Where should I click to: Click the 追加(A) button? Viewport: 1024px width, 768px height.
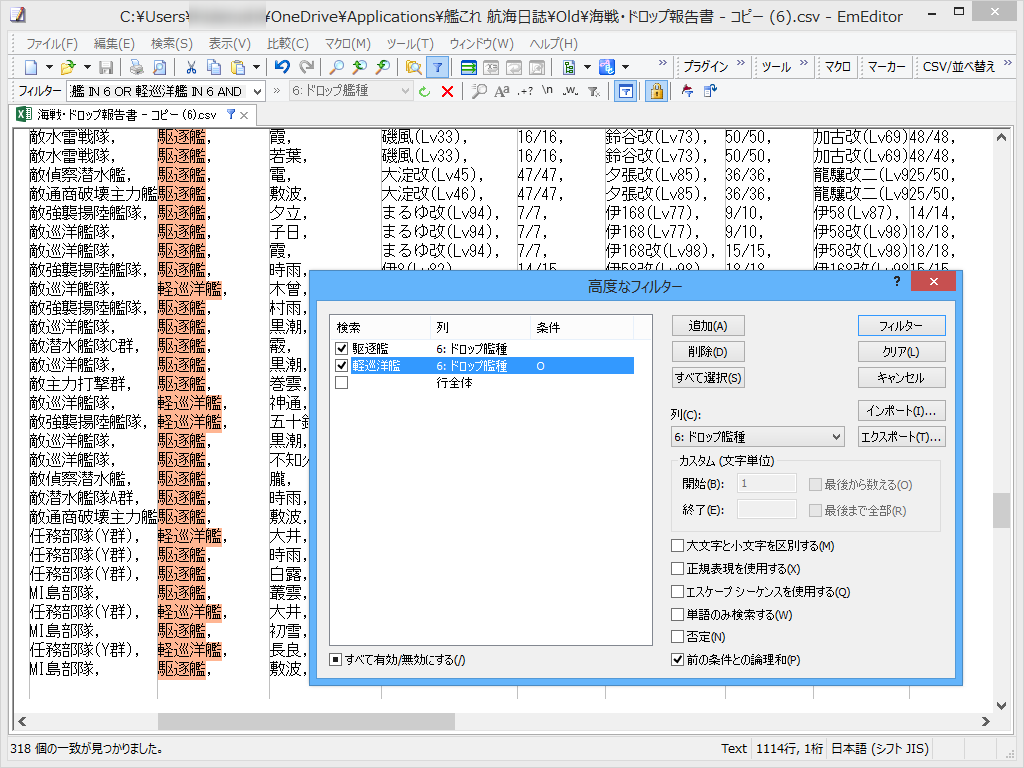click(x=708, y=326)
